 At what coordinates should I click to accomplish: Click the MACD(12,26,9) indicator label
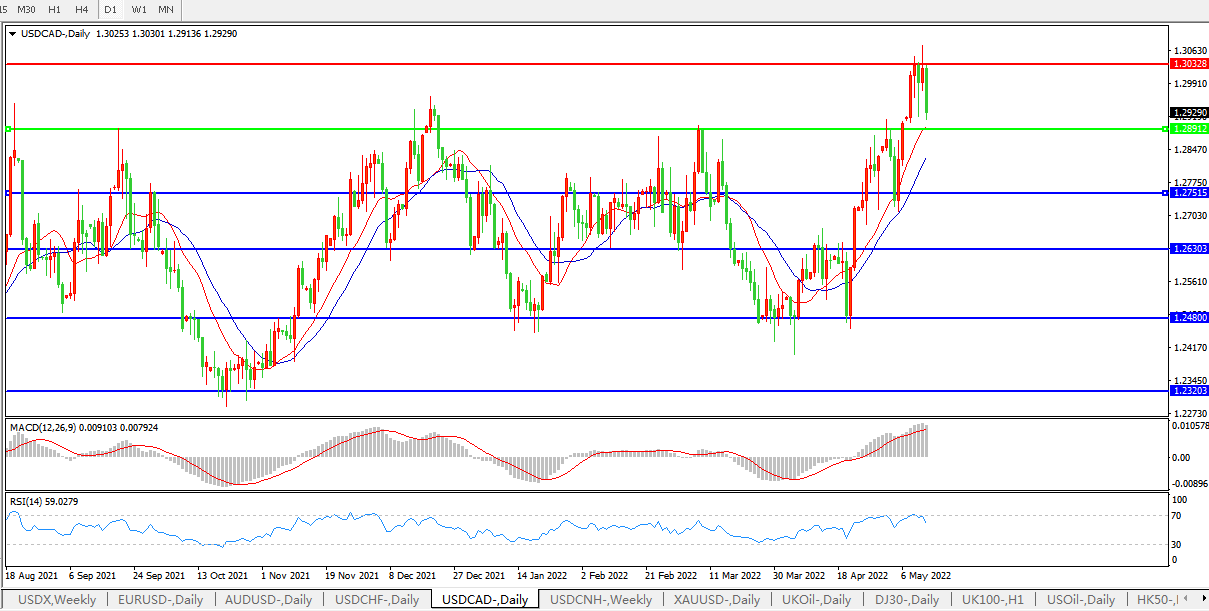pyautogui.click(x=84, y=428)
